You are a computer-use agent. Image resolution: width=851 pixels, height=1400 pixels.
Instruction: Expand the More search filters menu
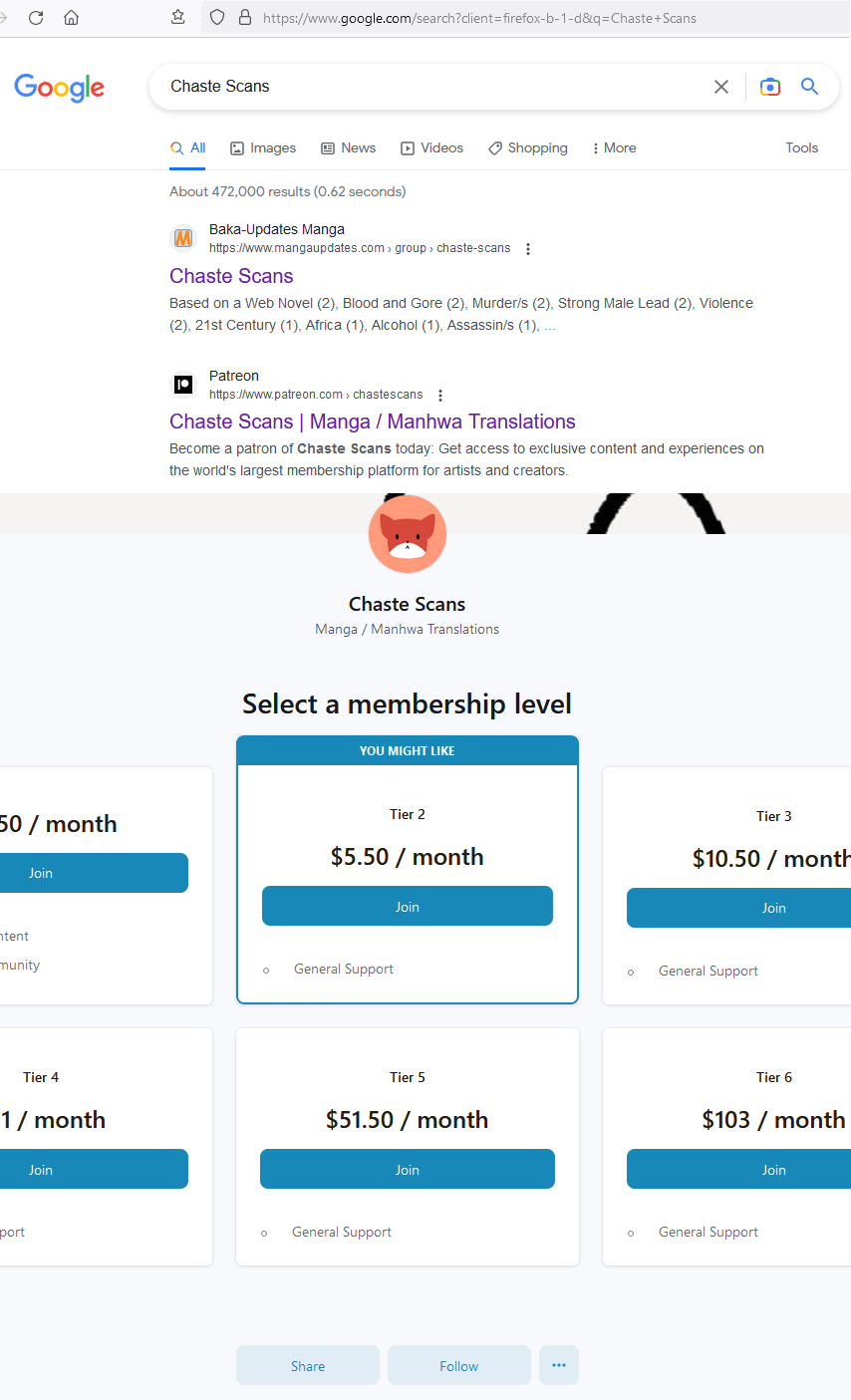coord(614,148)
